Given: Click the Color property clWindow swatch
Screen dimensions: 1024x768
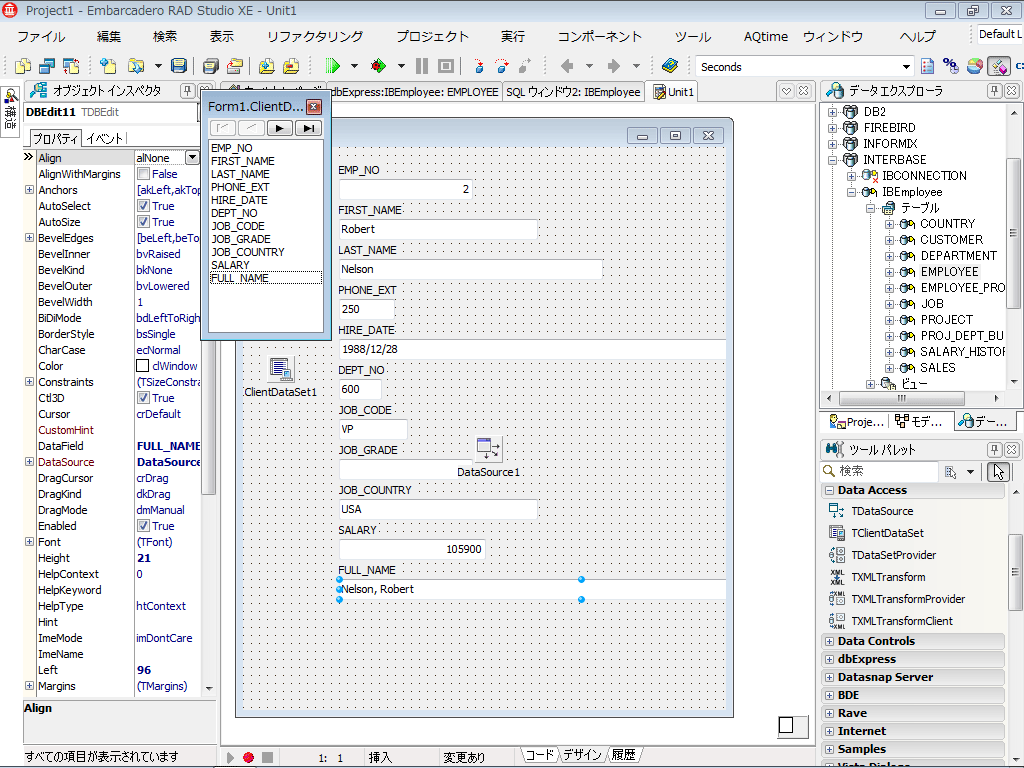Looking at the screenshot, I should [142, 366].
